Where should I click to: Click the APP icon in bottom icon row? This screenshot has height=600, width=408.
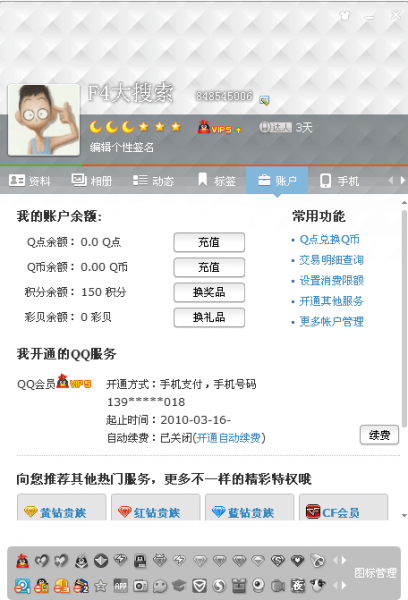coord(120,585)
